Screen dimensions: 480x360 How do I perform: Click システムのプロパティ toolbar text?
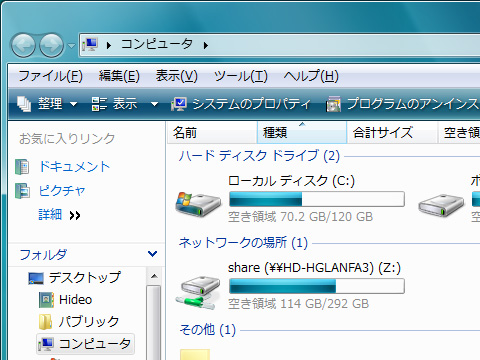pos(252,104)
